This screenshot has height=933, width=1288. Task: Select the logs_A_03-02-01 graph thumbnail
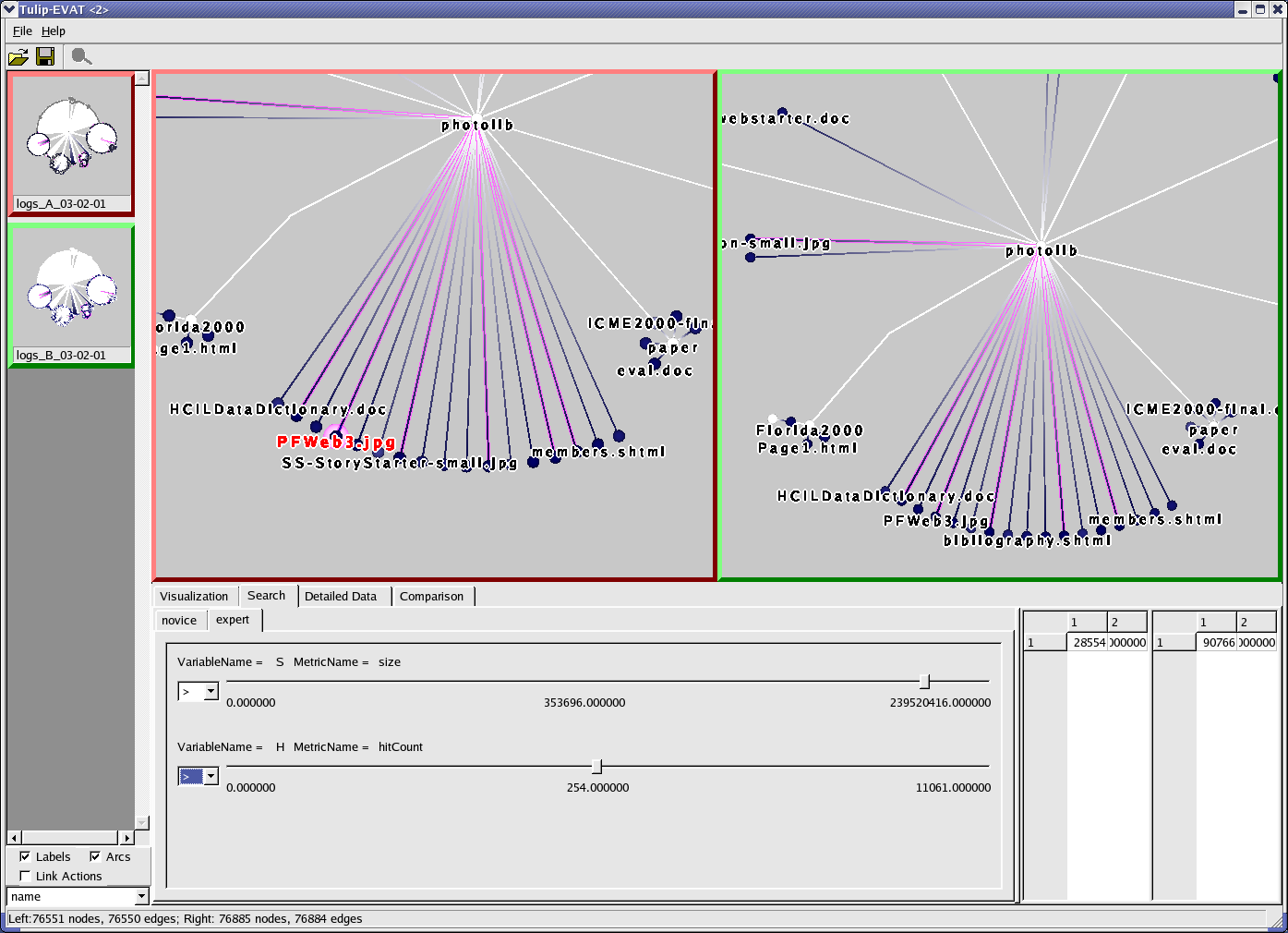70,144
